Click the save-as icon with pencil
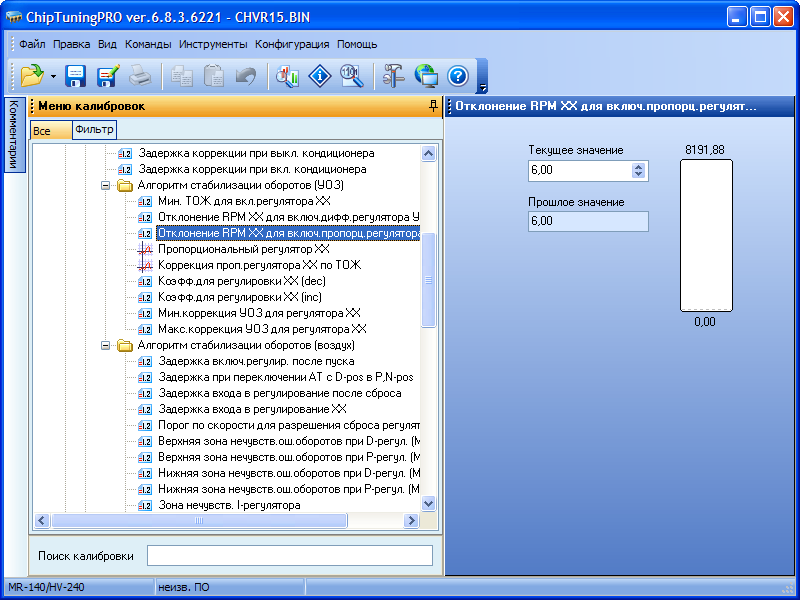Viewport: 800px width, 600px height. (107, 76)
